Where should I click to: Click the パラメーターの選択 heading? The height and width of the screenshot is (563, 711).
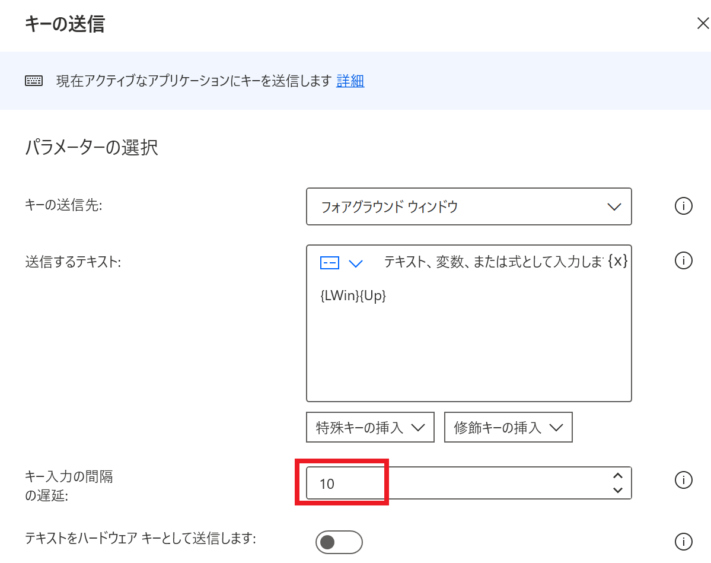92,147
